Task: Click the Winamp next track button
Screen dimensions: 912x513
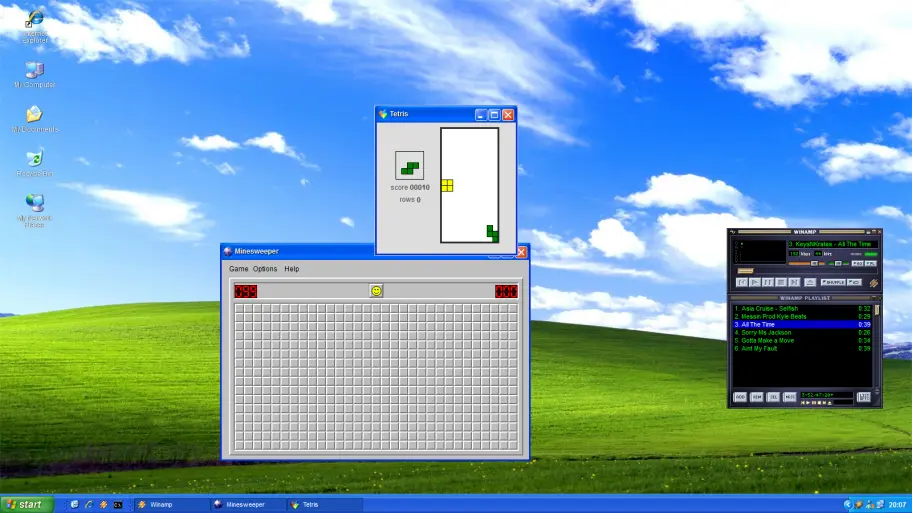Action: click(x=794, y=282)
